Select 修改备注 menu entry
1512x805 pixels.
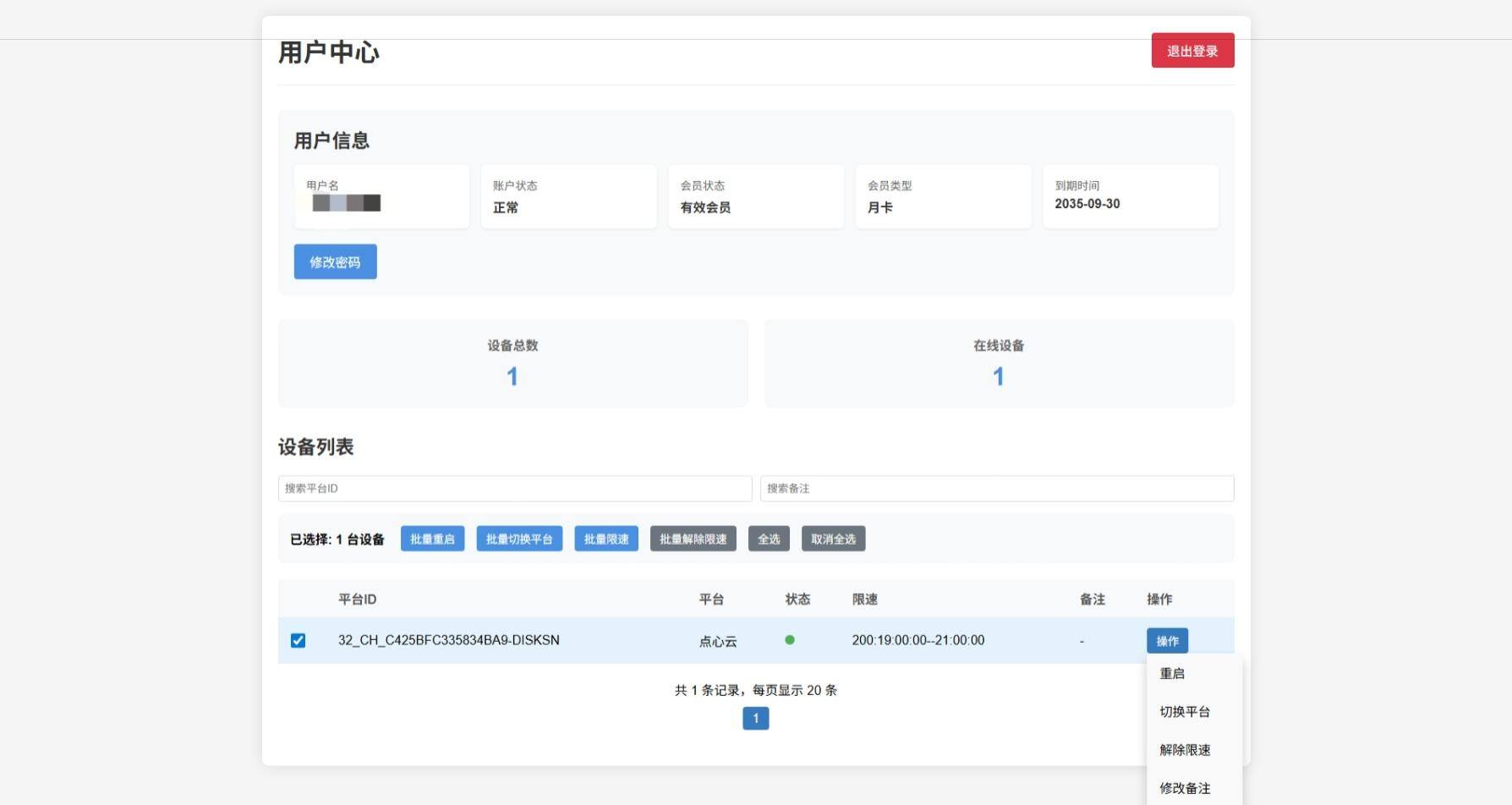[1185, 788]
